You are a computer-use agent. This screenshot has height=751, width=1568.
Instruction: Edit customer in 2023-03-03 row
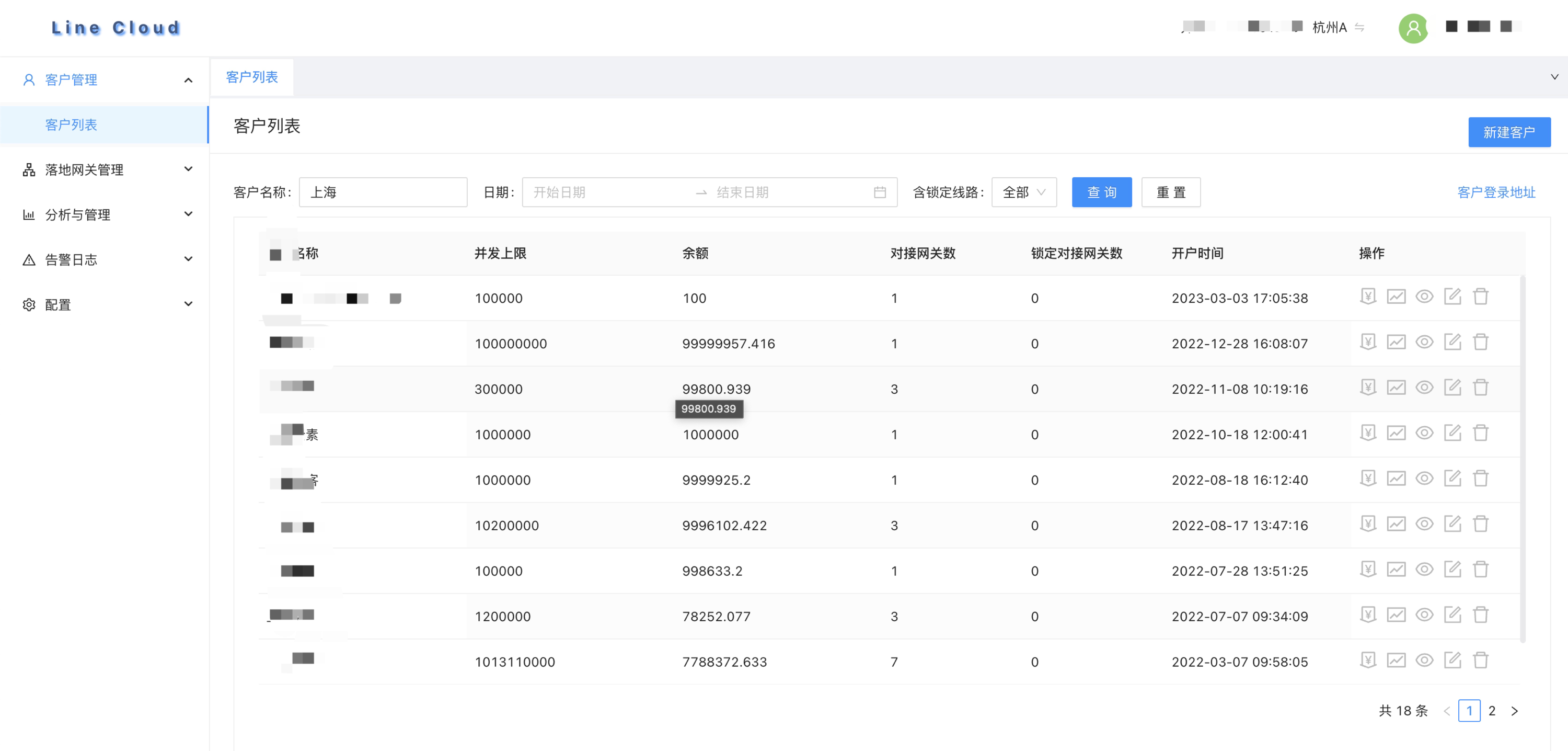coord(1452,297)
